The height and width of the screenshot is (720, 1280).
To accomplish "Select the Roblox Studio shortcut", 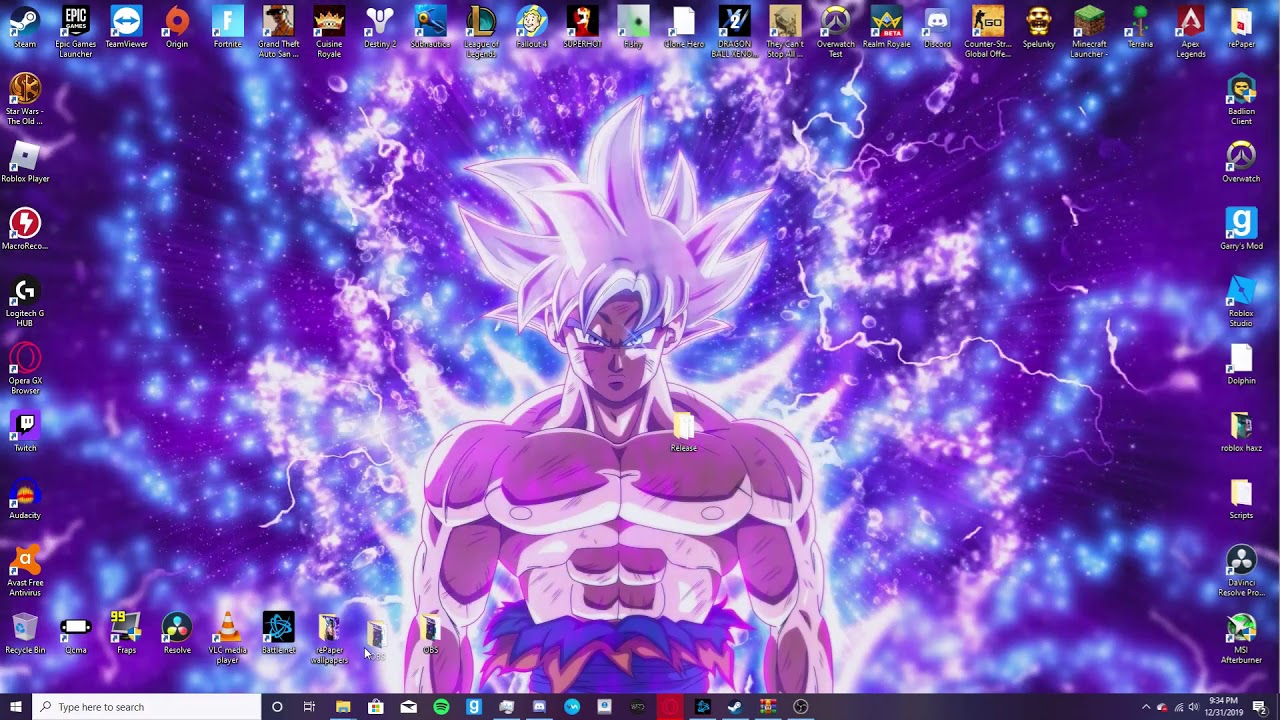I will point(1241,301).
